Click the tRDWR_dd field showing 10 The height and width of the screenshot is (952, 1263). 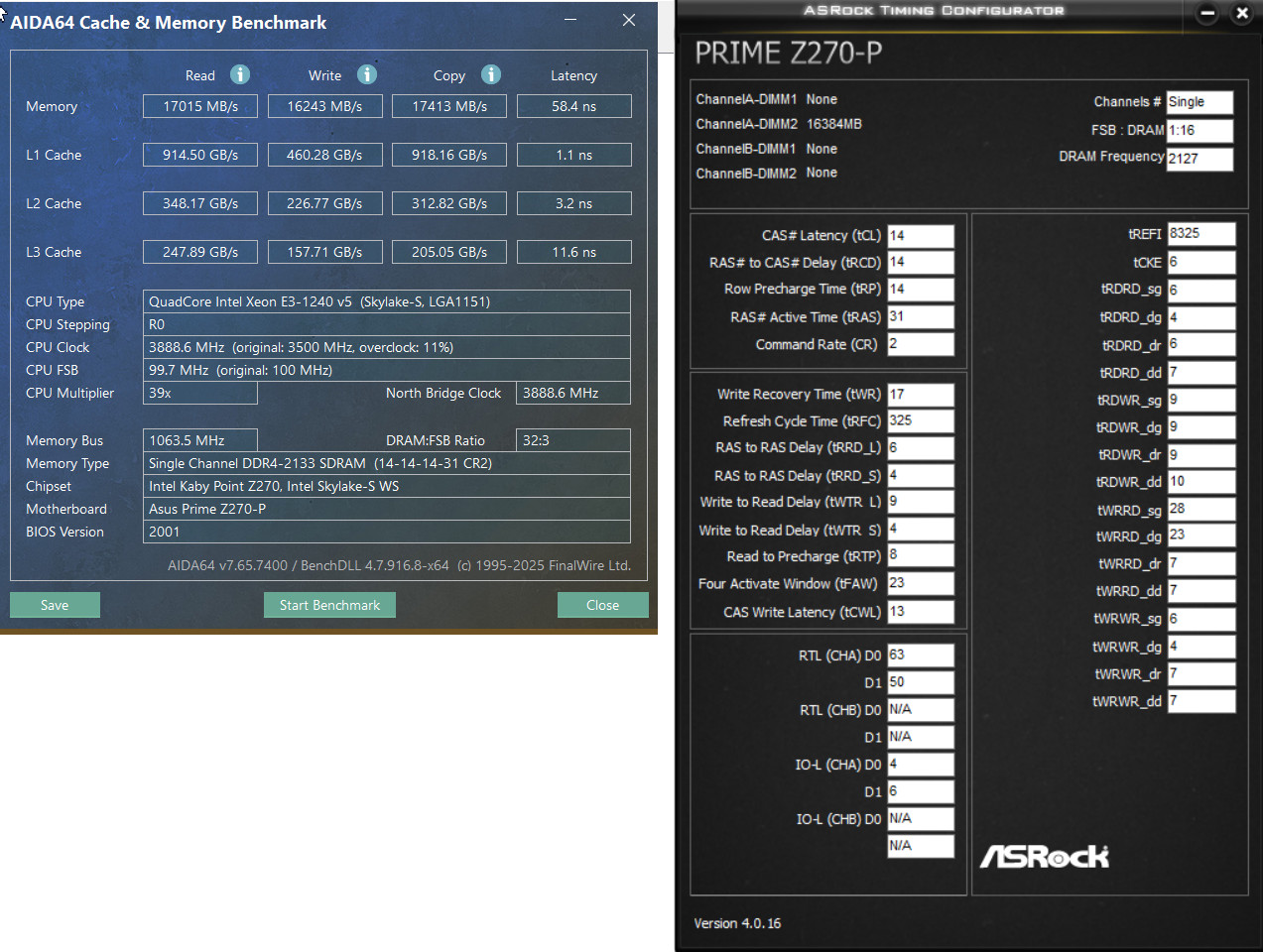1201,482
